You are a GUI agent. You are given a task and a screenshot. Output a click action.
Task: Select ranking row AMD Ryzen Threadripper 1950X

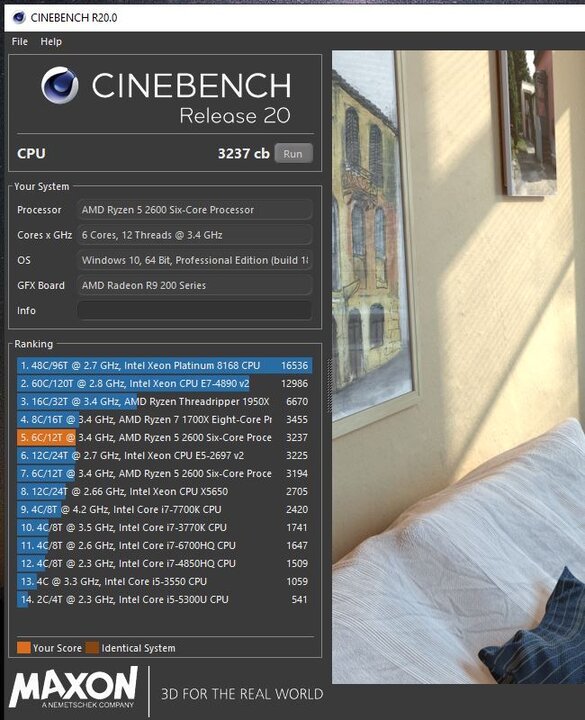click(164, 401)
